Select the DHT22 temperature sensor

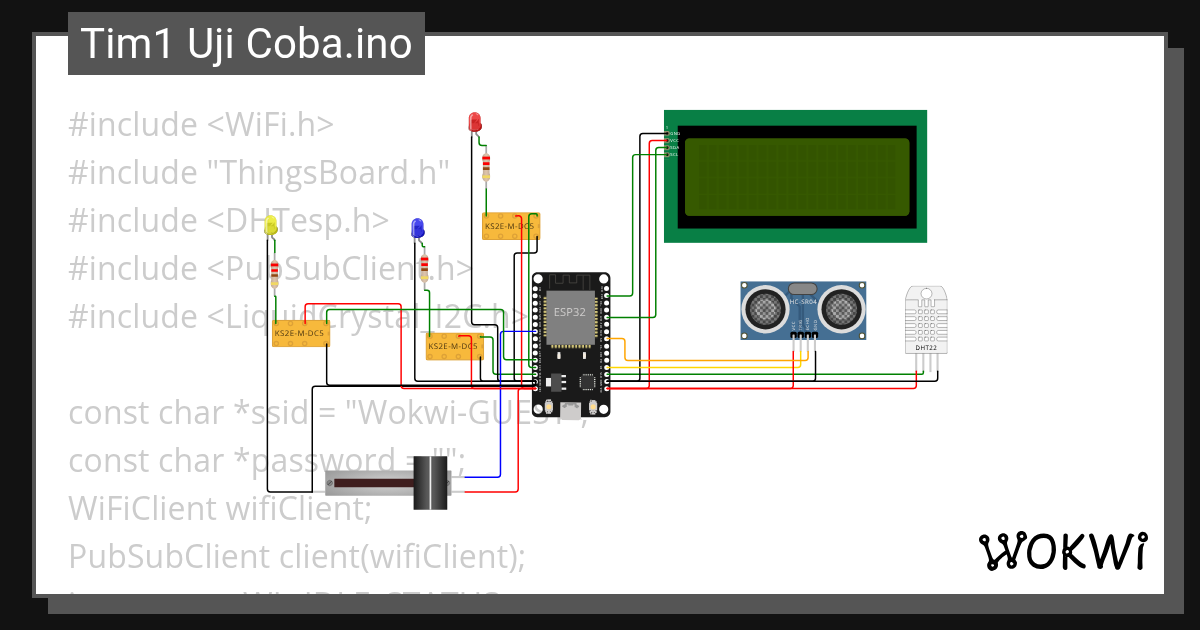point(925,320)
